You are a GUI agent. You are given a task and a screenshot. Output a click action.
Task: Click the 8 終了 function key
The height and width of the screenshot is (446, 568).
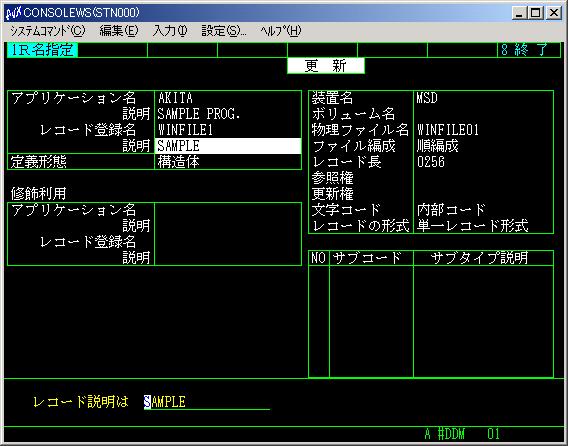(x=529, y=50)
